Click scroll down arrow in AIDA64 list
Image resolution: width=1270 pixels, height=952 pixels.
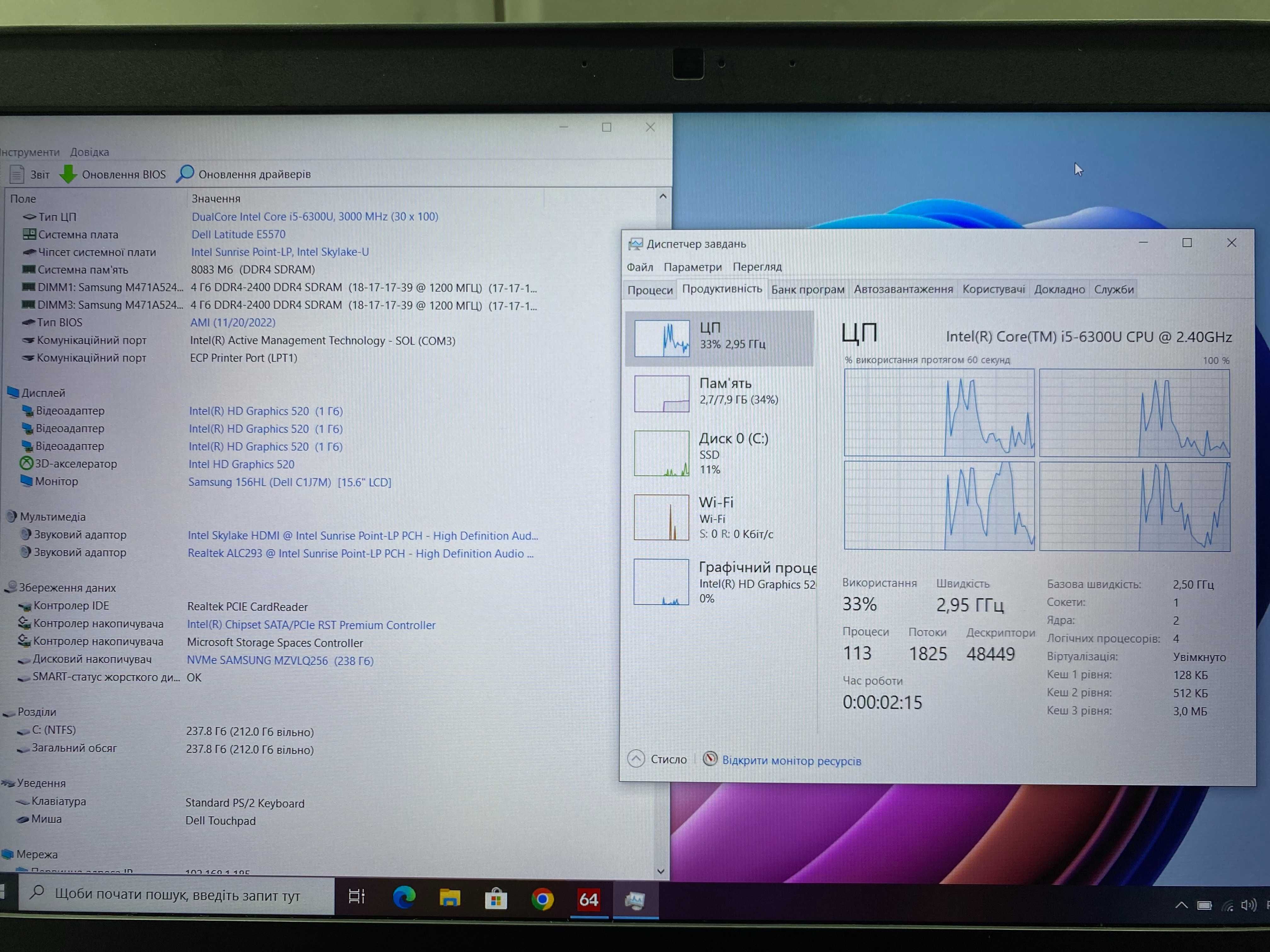(661, 871)
